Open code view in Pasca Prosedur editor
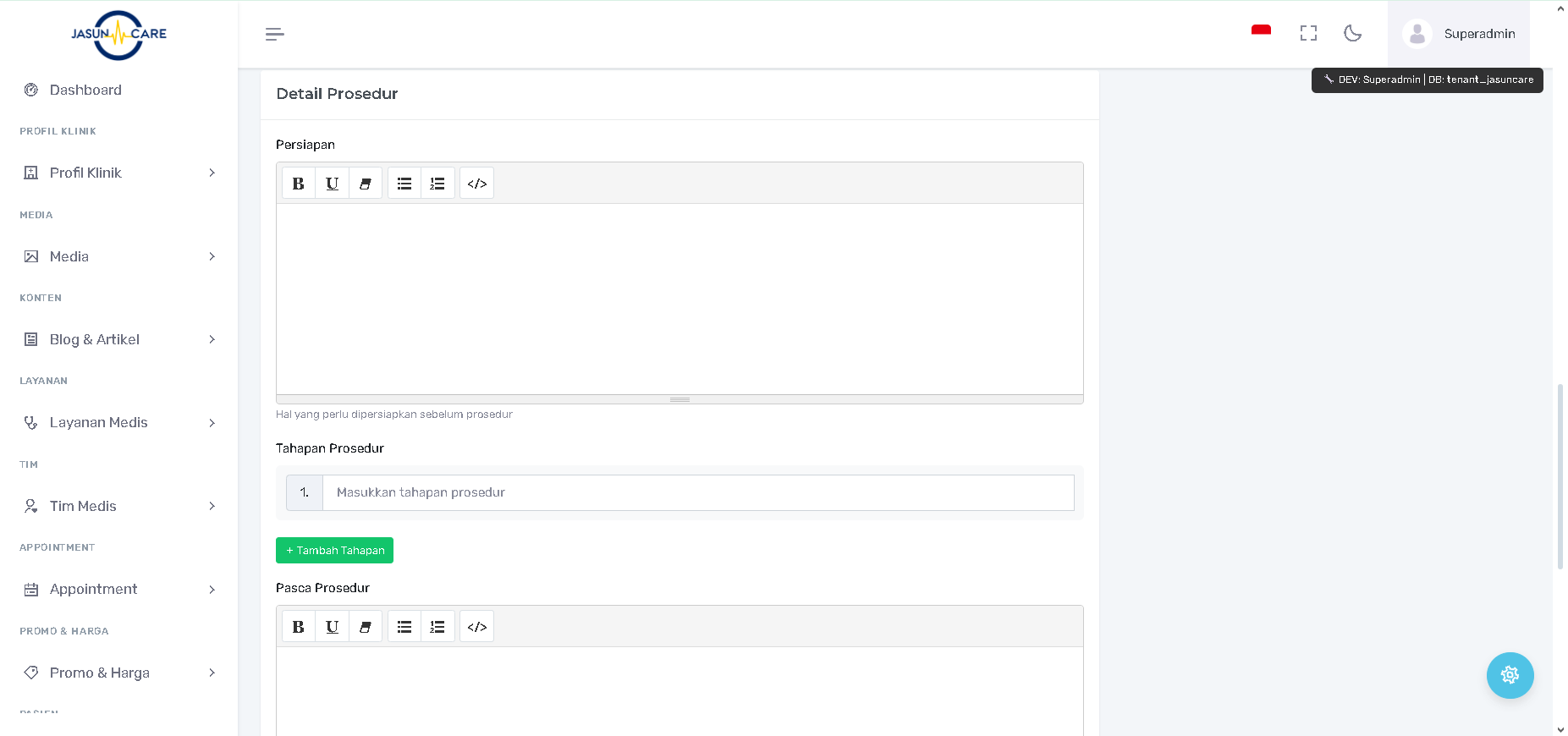Viewport: 1568px width, 736px height. click(x=477, y=627)
